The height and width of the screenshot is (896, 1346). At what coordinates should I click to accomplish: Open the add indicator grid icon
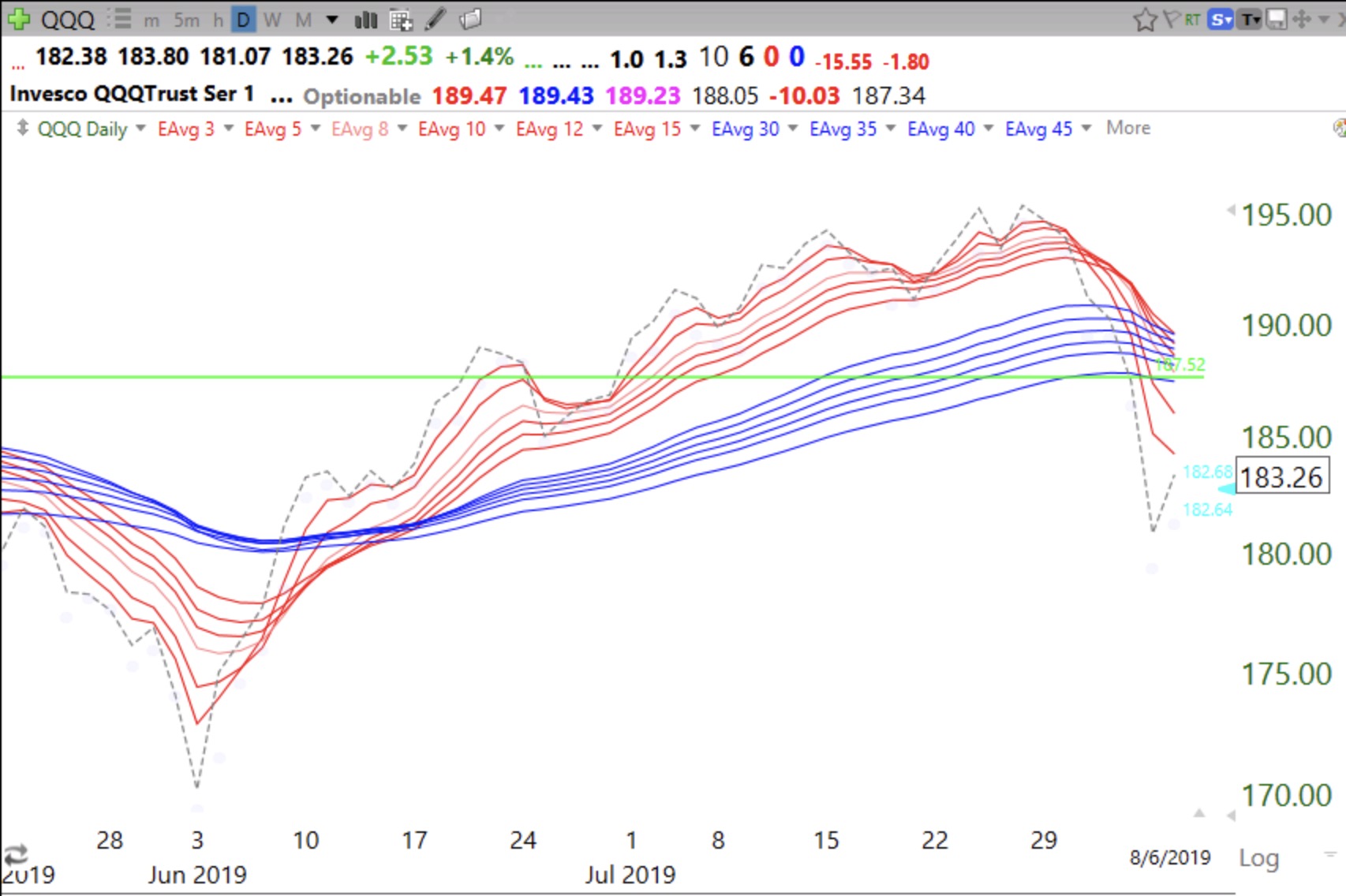(401, 20)
